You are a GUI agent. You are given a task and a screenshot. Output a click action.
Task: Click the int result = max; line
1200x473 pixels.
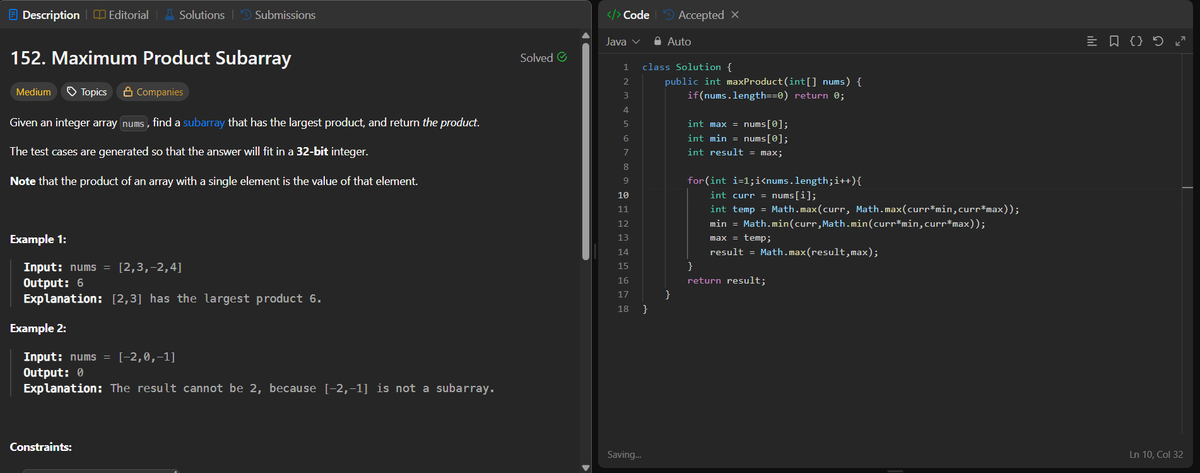pos(734,152)
